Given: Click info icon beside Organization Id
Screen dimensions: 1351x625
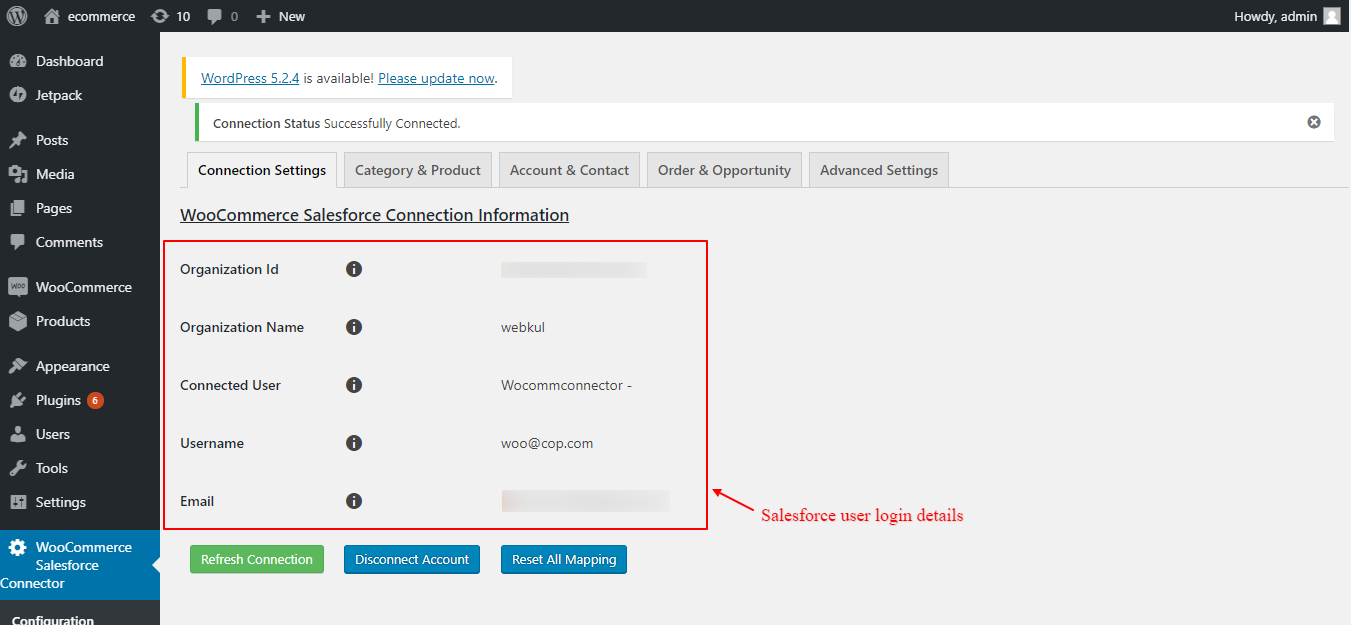Looking at the screenshot, I should 354,269.
